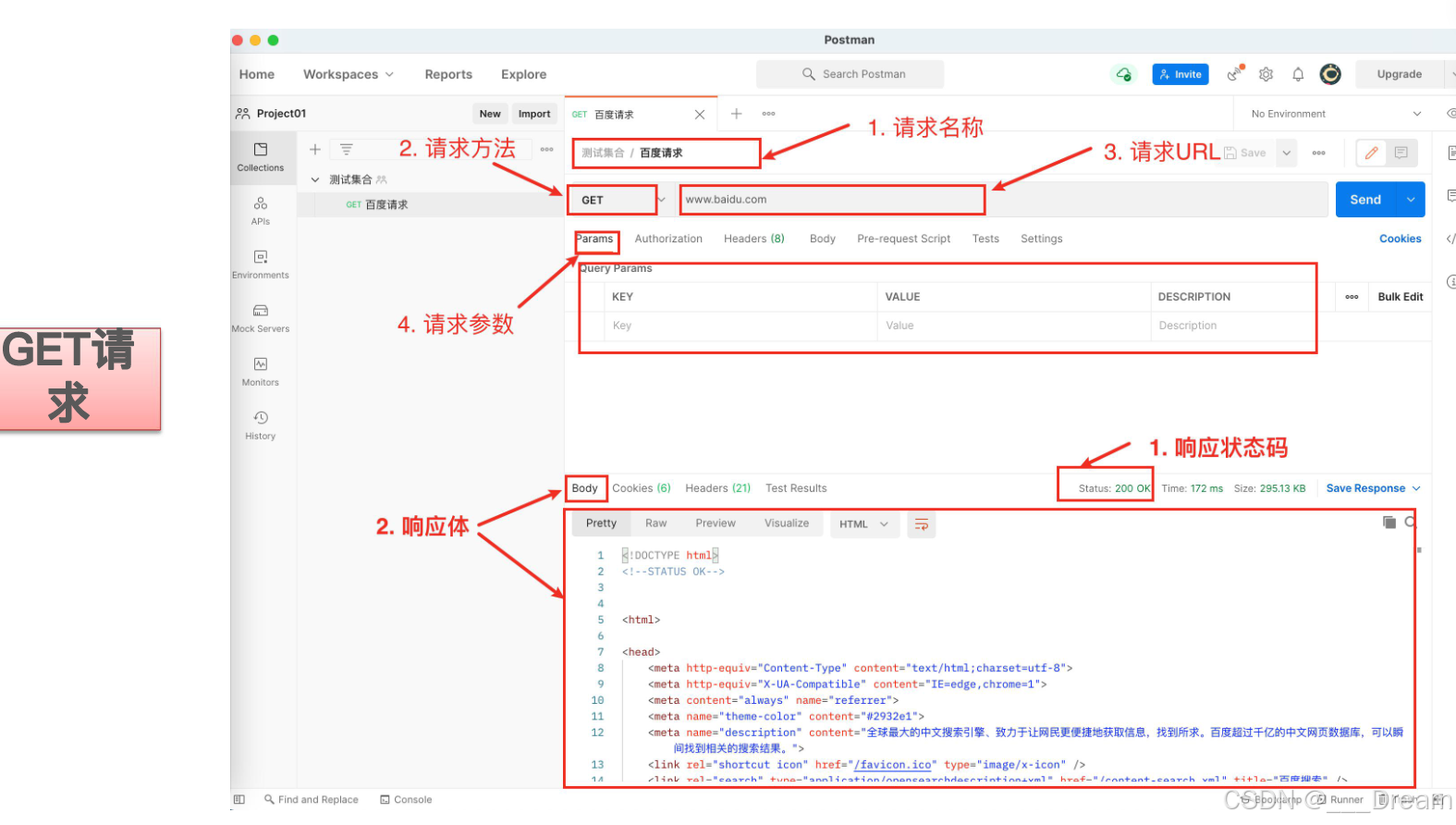Open Reports page
The image size is (1456, 825).
click(x=448, y=74)
